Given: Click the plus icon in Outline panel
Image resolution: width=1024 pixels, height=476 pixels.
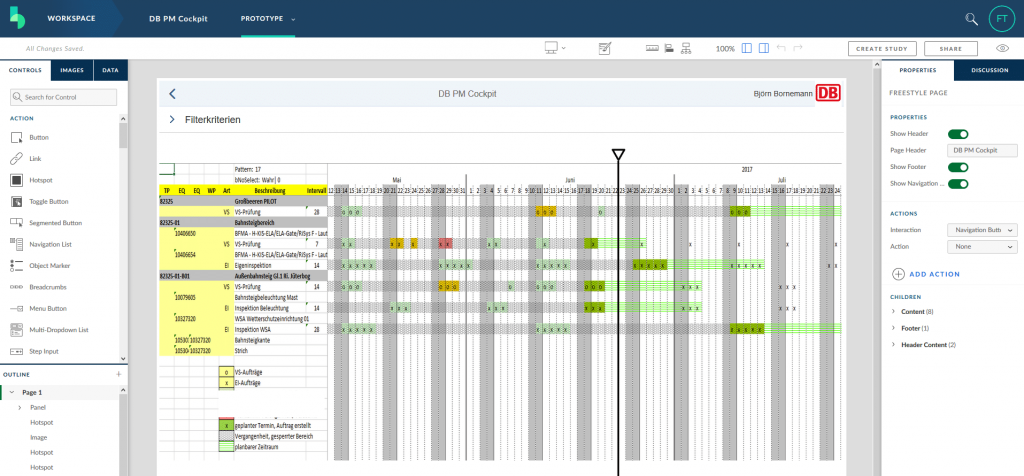Looking at the screenshot, I should tap(118, 374).
